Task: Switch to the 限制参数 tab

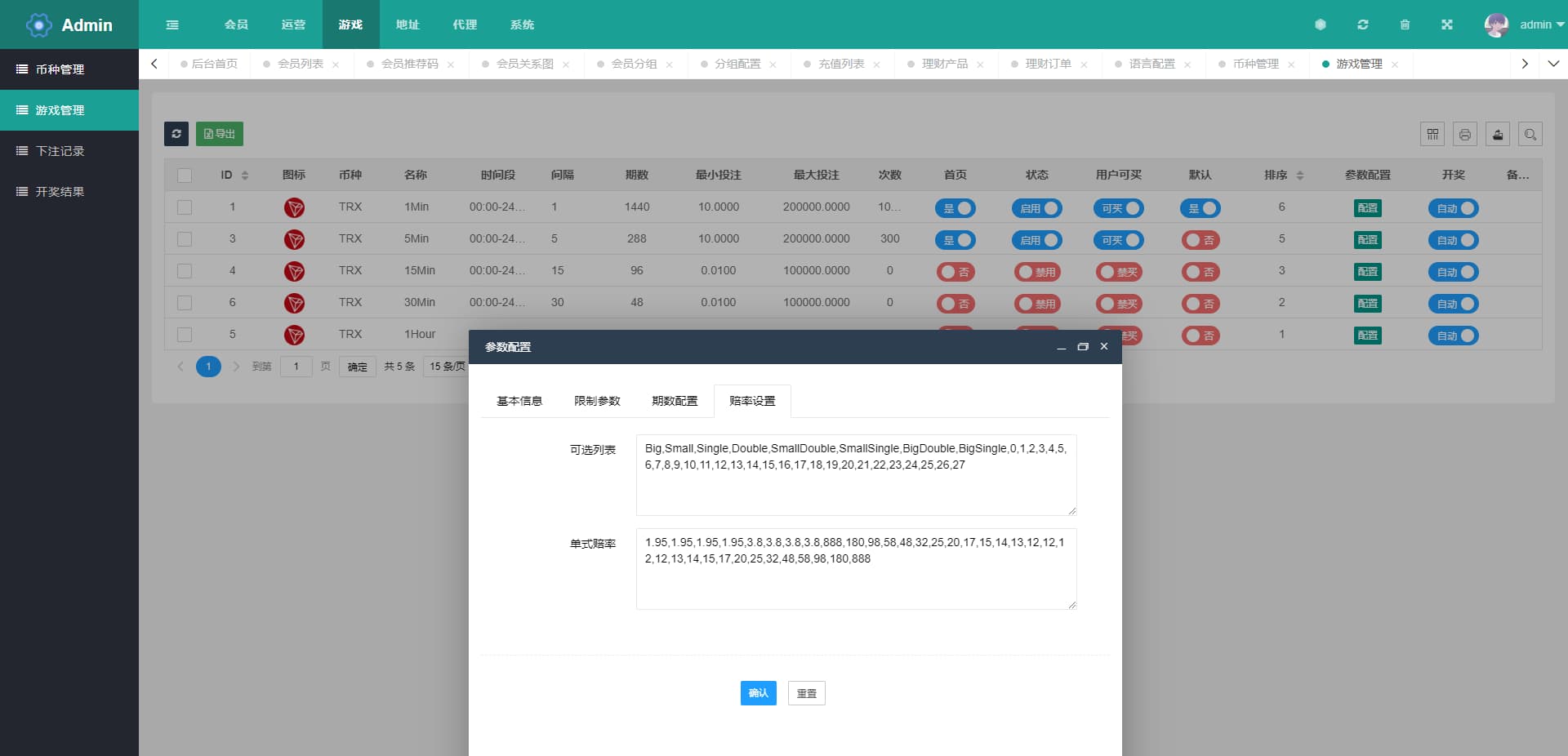Action: (597, 401)
